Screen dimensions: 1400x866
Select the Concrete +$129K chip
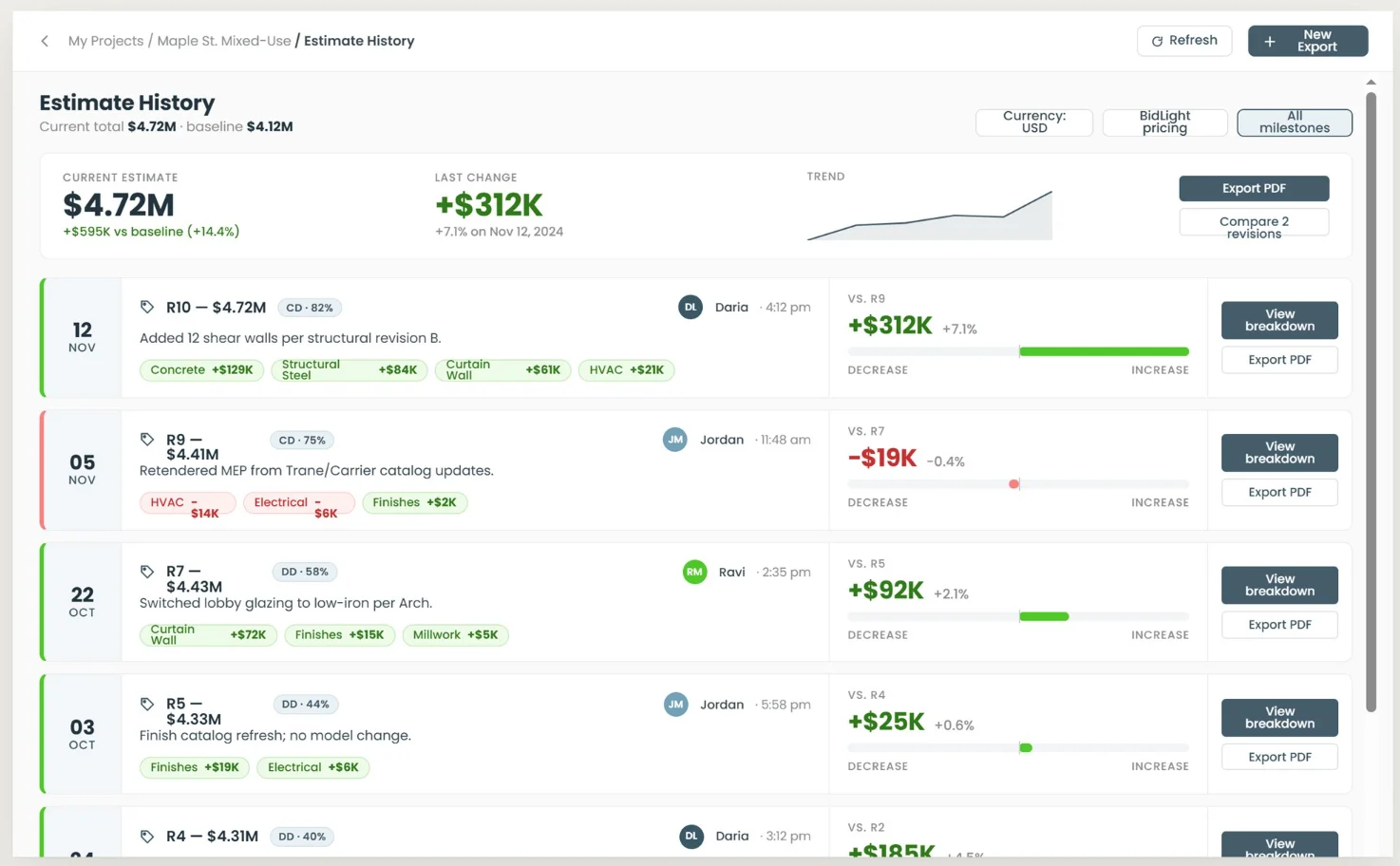pyautogui.click(x=201, y=370)
